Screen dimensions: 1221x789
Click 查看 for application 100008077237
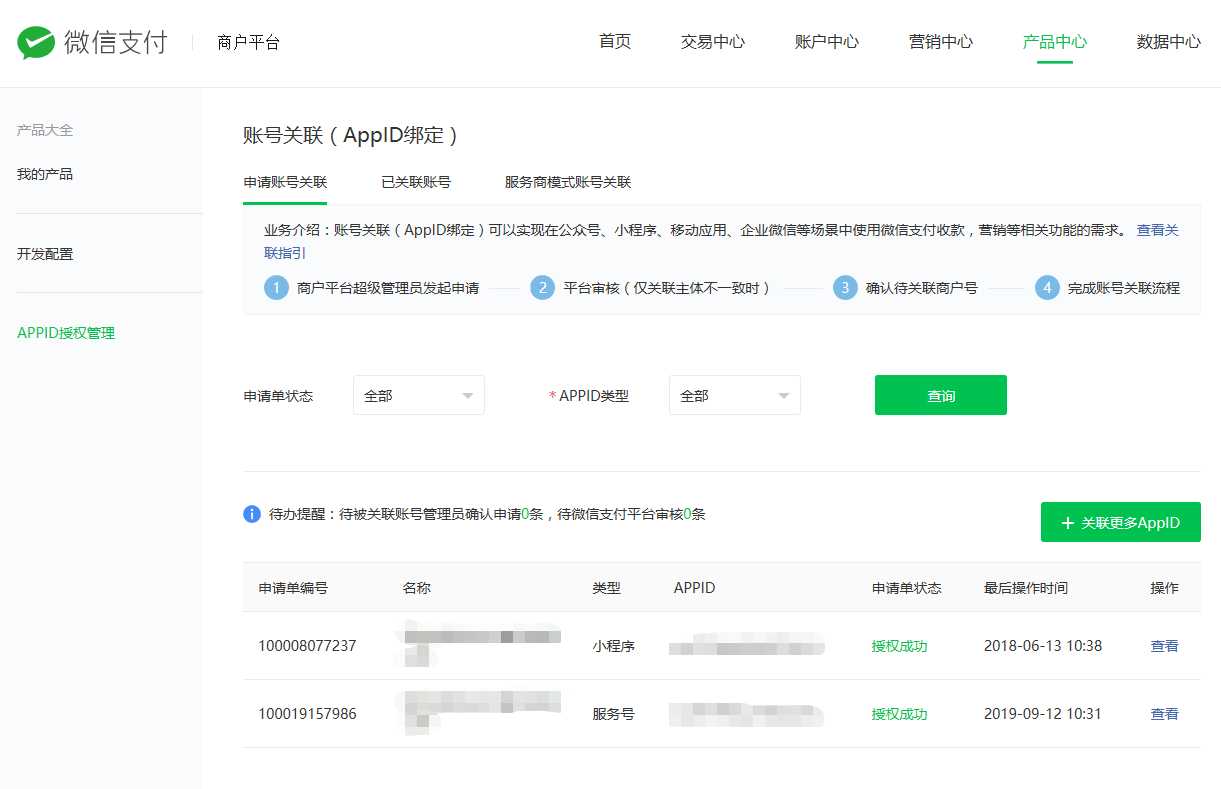pyautogui.click(x=1165, y=646)
